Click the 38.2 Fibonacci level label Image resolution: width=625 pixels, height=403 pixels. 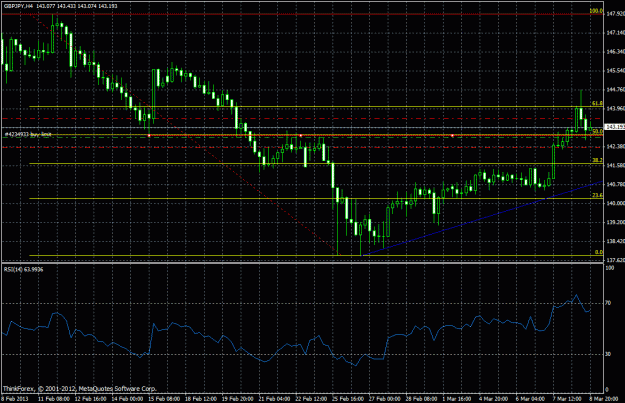click(597, 160)
